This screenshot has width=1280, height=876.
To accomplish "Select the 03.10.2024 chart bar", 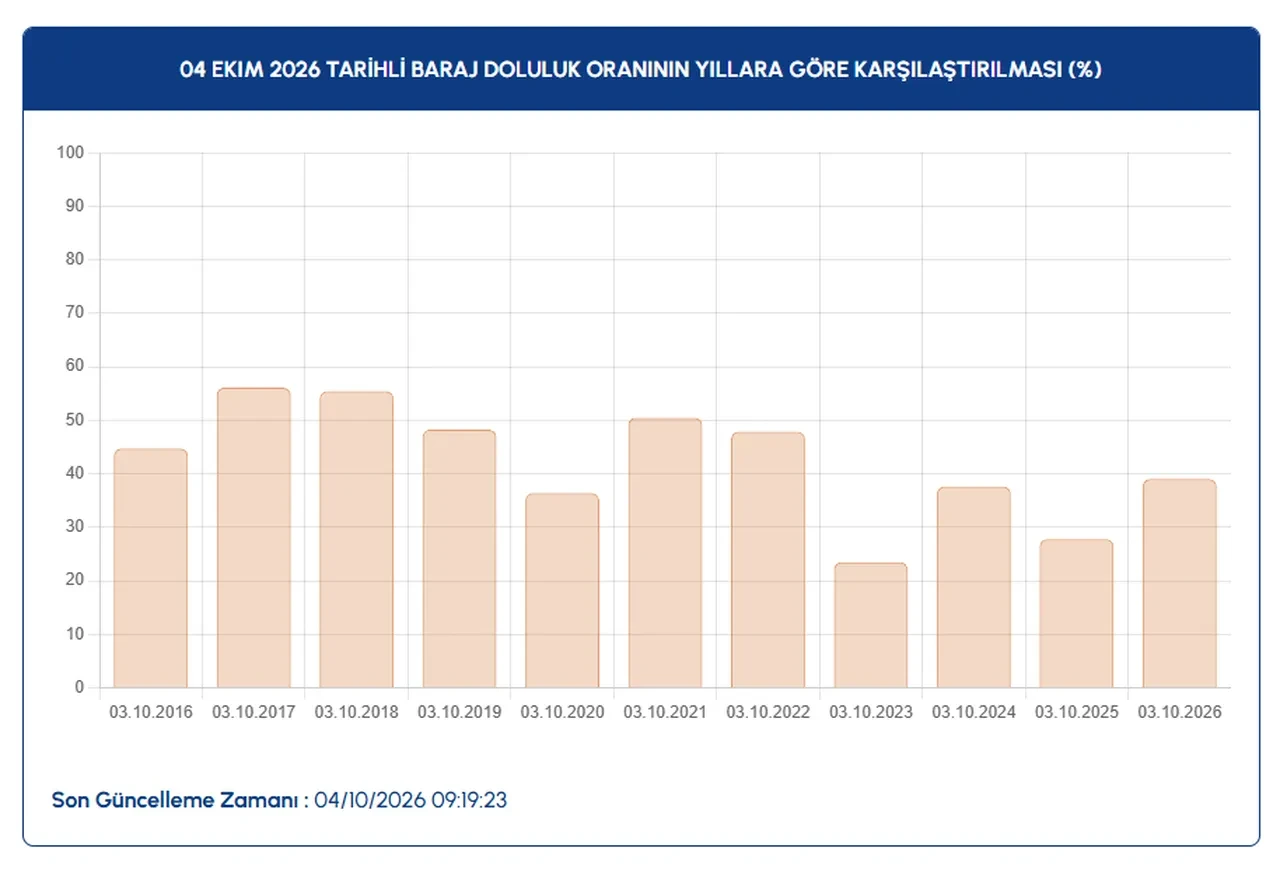I will [x=974, y=588].
